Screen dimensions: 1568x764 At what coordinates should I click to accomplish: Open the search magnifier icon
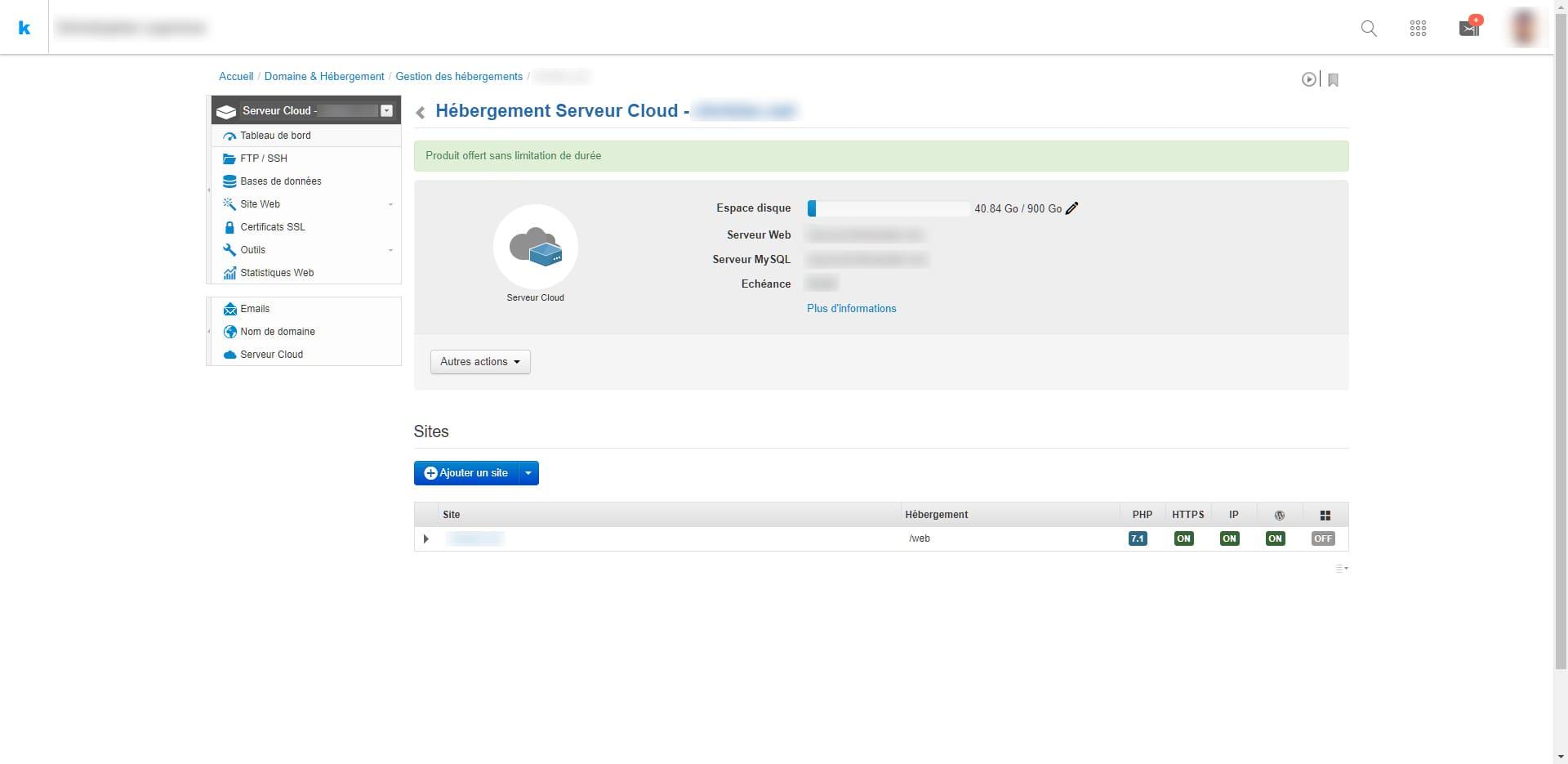(x=1369, y=29)
